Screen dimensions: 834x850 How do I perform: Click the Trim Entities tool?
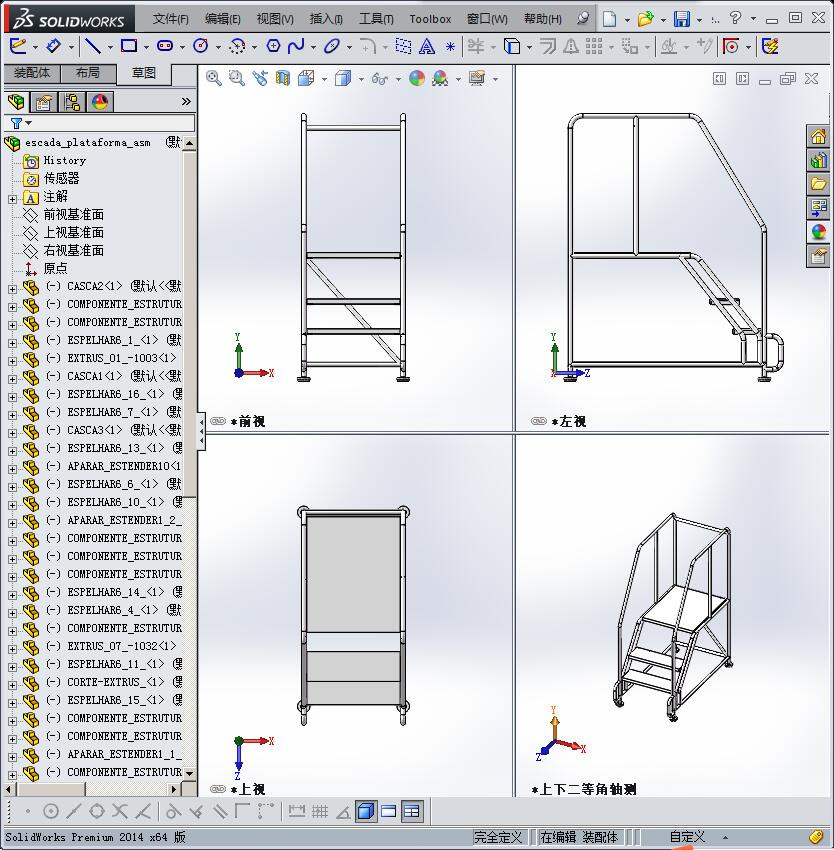(x=476, y=46)
